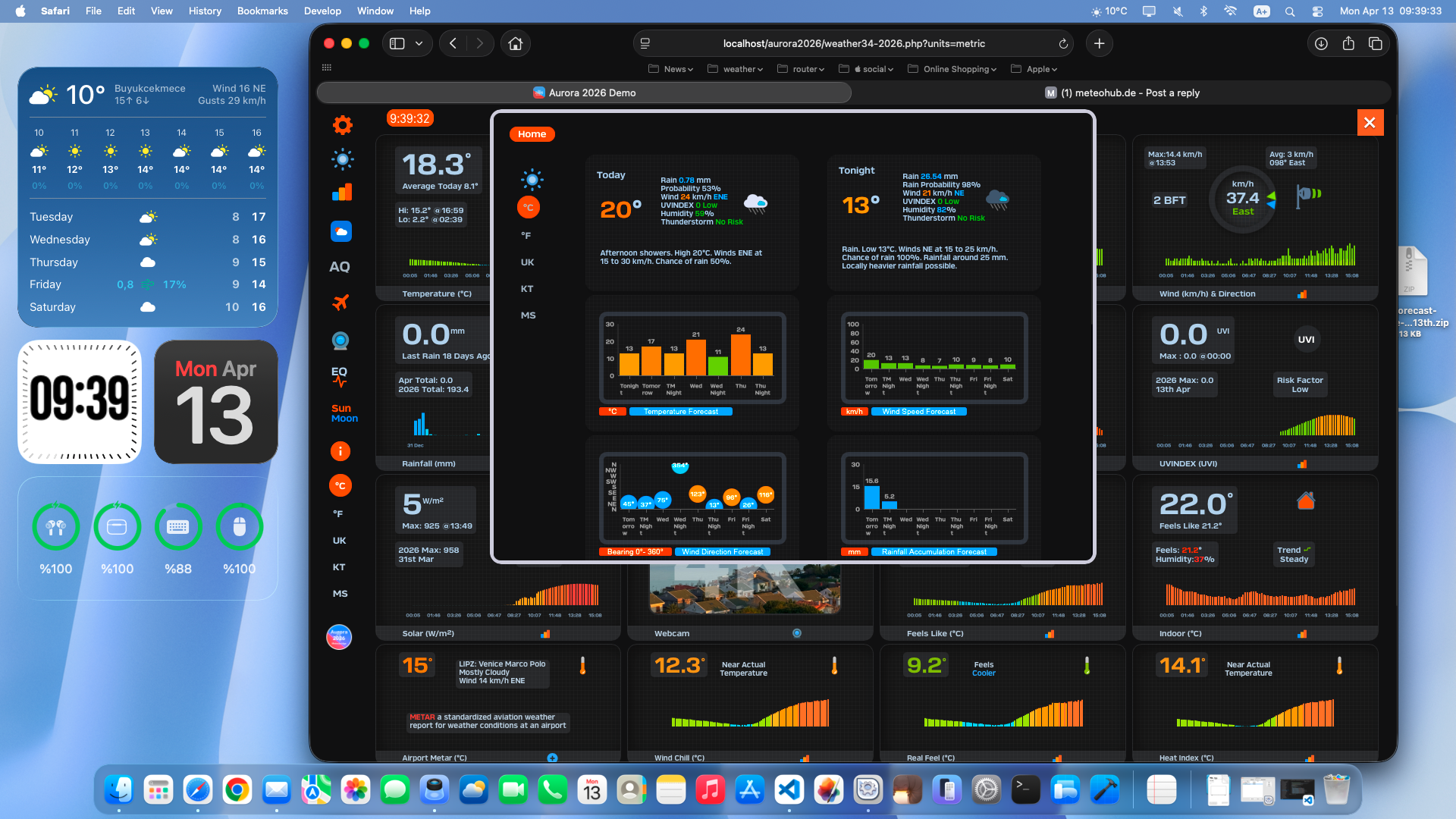Click the keyboard battery ring showing %88

pos(178,526)
